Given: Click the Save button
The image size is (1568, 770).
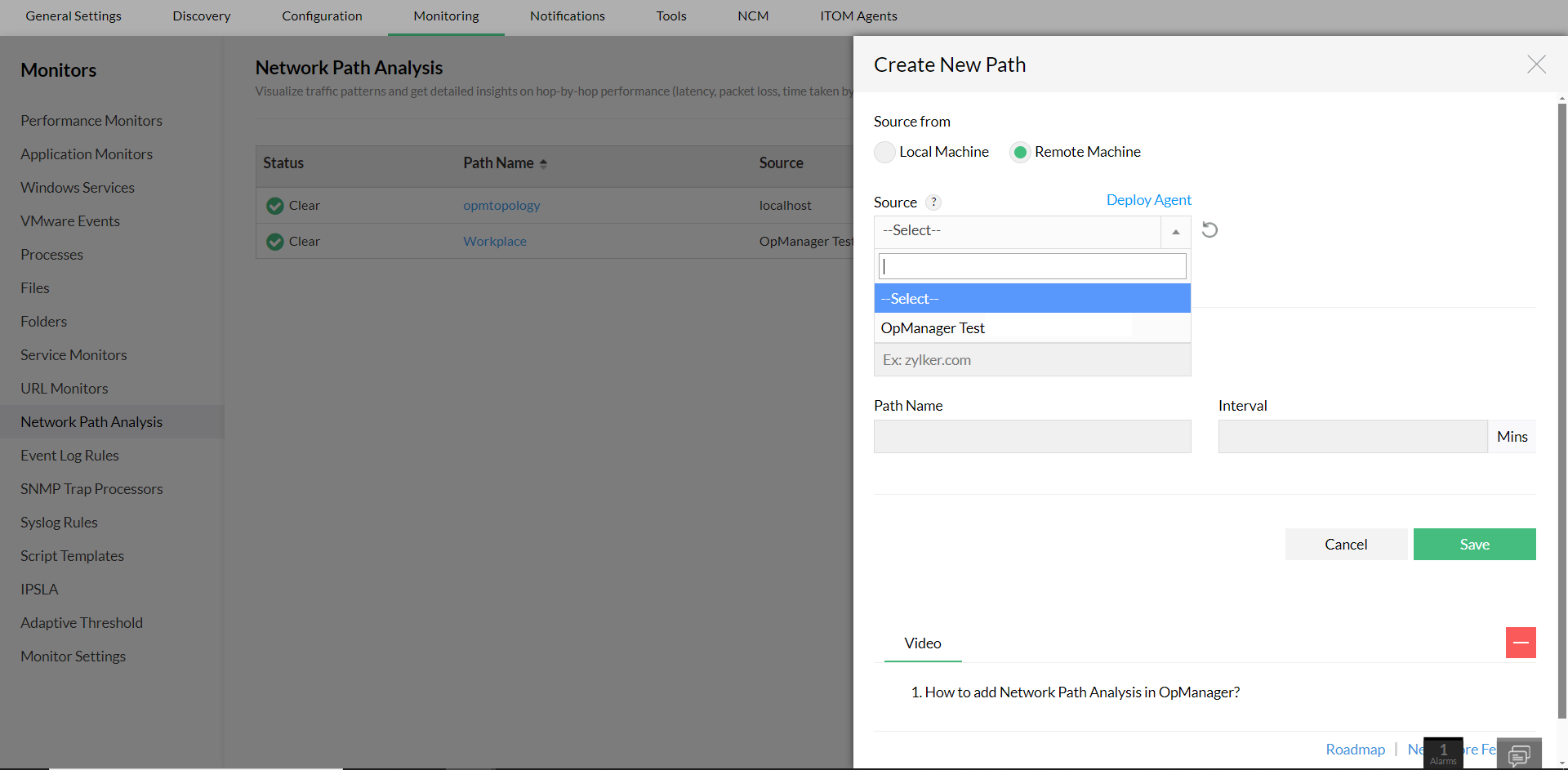Looking at the screenshot, I should coord(1474,544).
